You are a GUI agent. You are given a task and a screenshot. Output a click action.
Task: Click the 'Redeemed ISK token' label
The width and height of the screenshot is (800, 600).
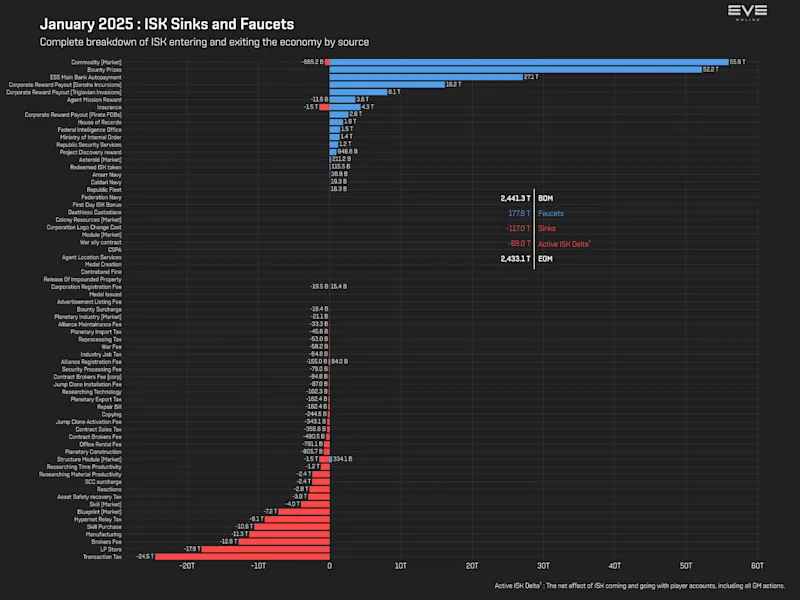pyautogui.click(x=96, y=167)
